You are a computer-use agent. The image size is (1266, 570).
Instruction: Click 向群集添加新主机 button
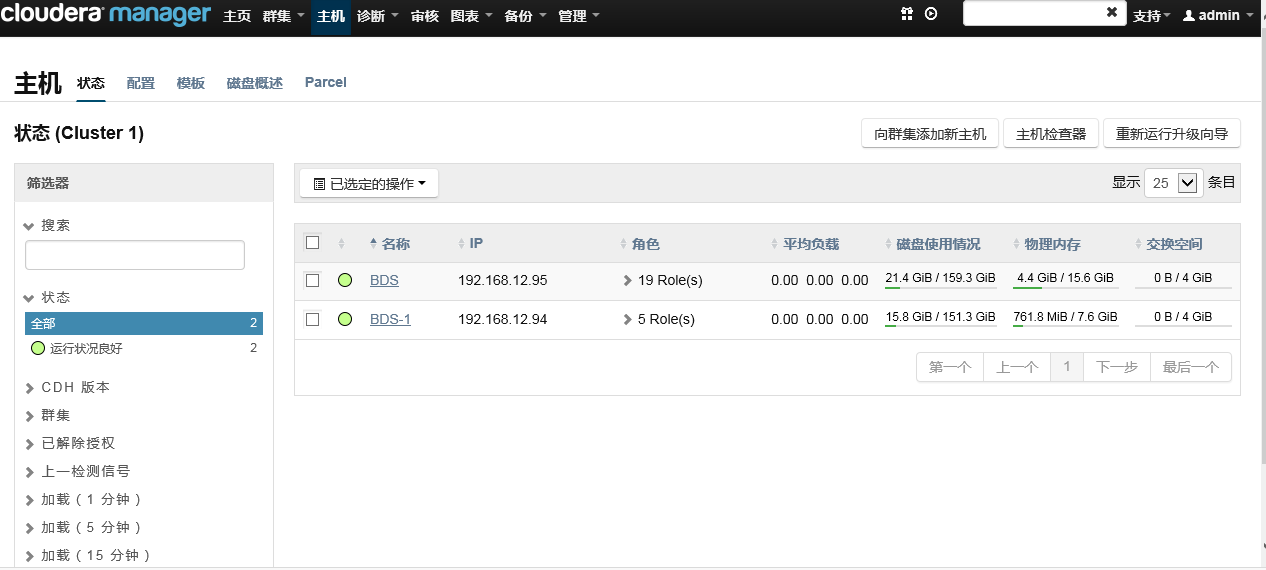click(930, 133)
